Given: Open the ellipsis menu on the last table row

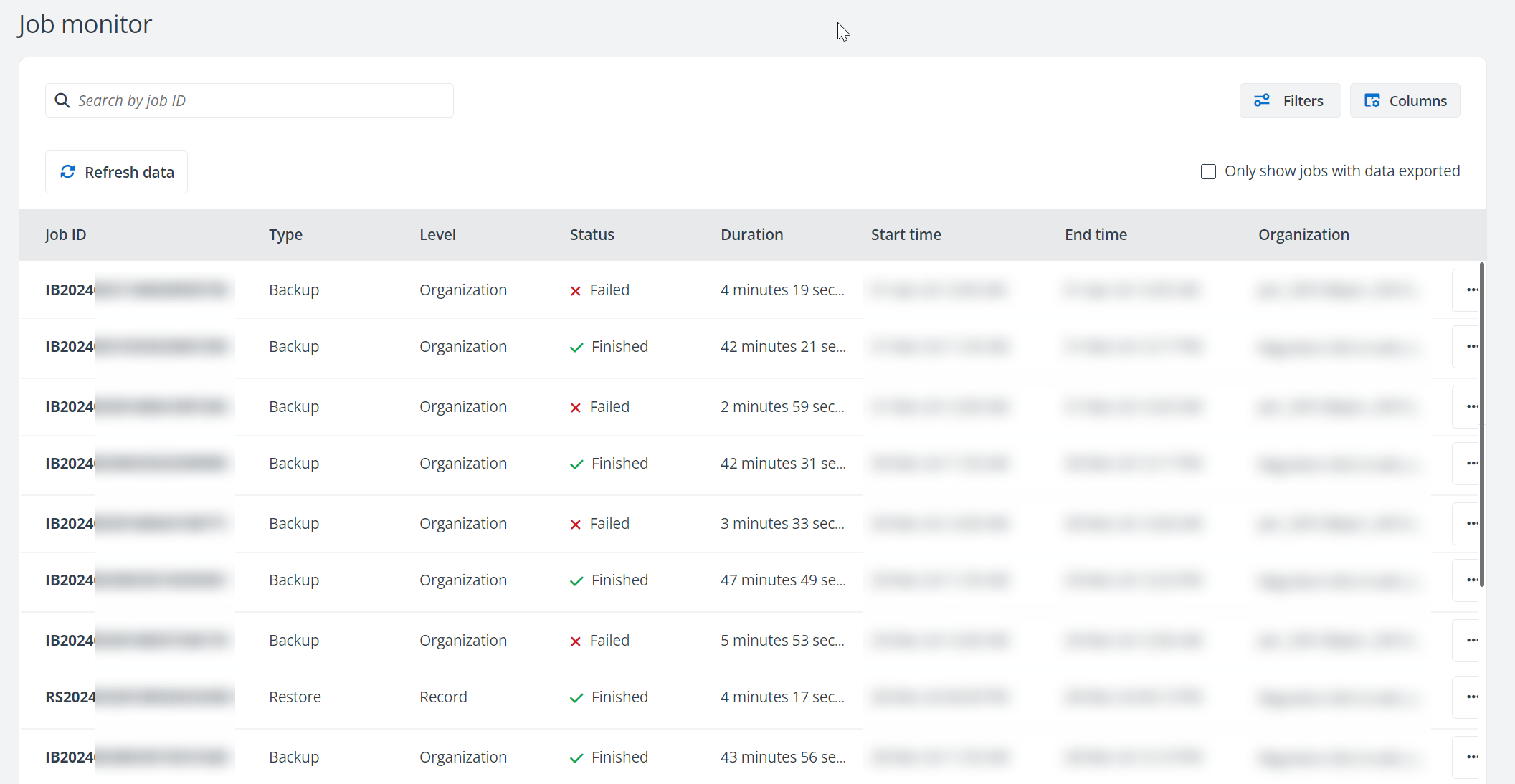Looking at the screenshot, I should (1471, 757).
